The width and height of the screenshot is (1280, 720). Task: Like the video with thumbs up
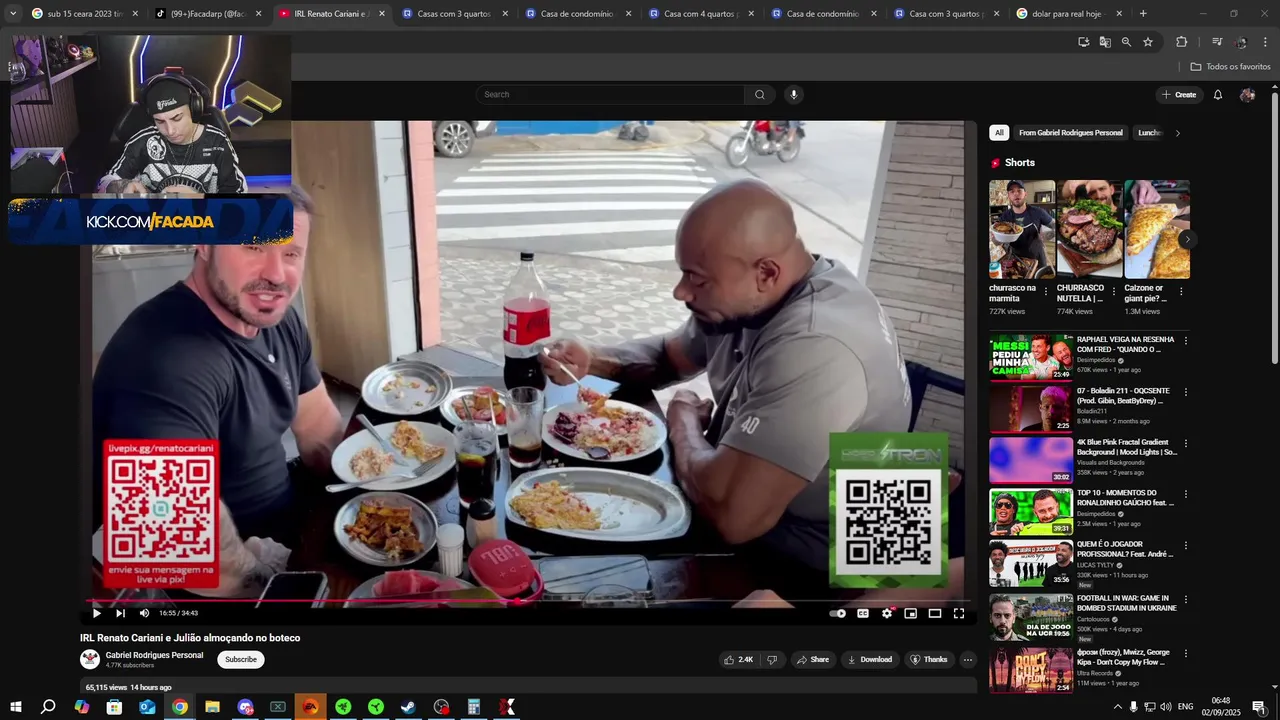click(739, 660)
